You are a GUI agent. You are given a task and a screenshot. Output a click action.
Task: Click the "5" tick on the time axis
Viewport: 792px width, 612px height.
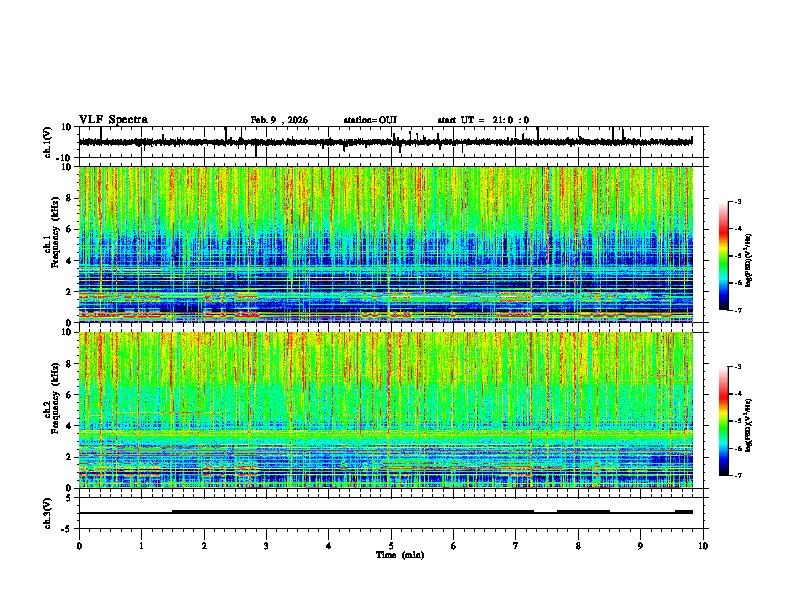(x=391, y=546)
